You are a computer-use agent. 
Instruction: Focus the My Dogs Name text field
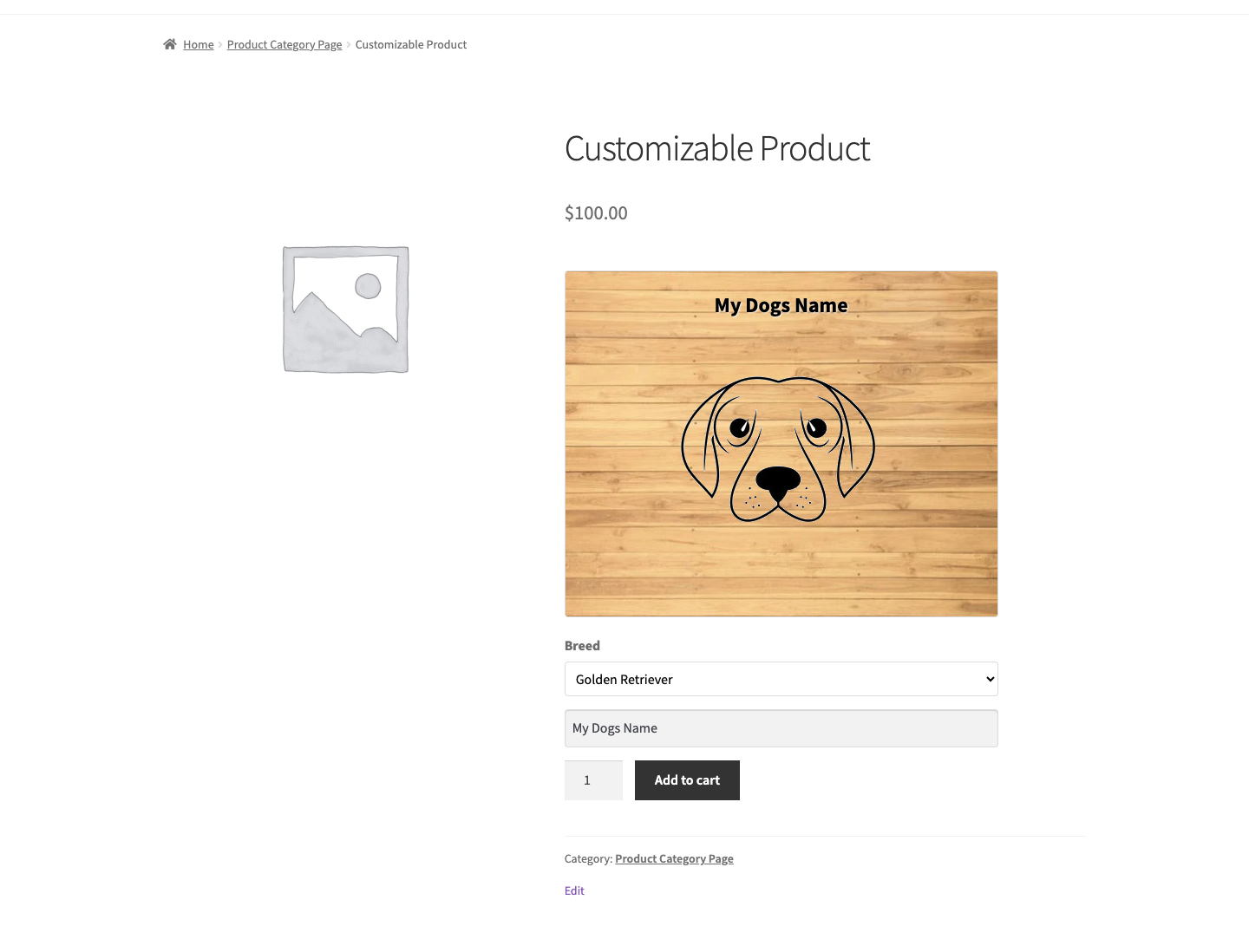781,728
